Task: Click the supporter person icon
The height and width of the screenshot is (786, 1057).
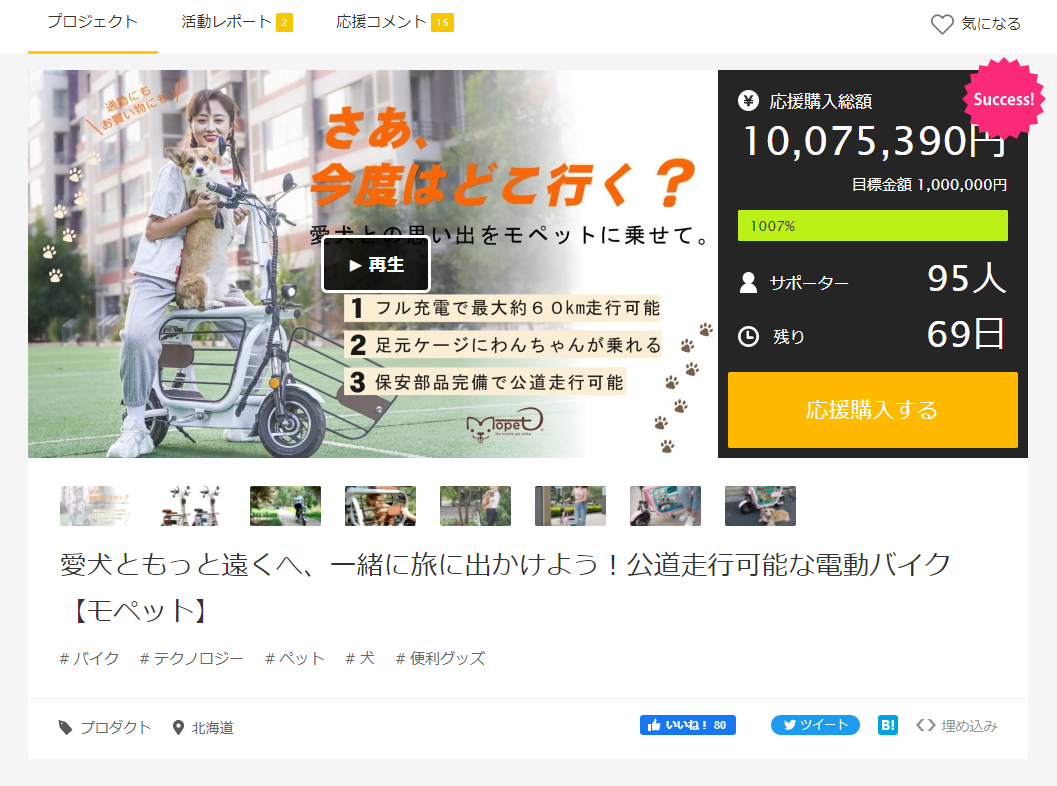Action: [x=748, y=282]
